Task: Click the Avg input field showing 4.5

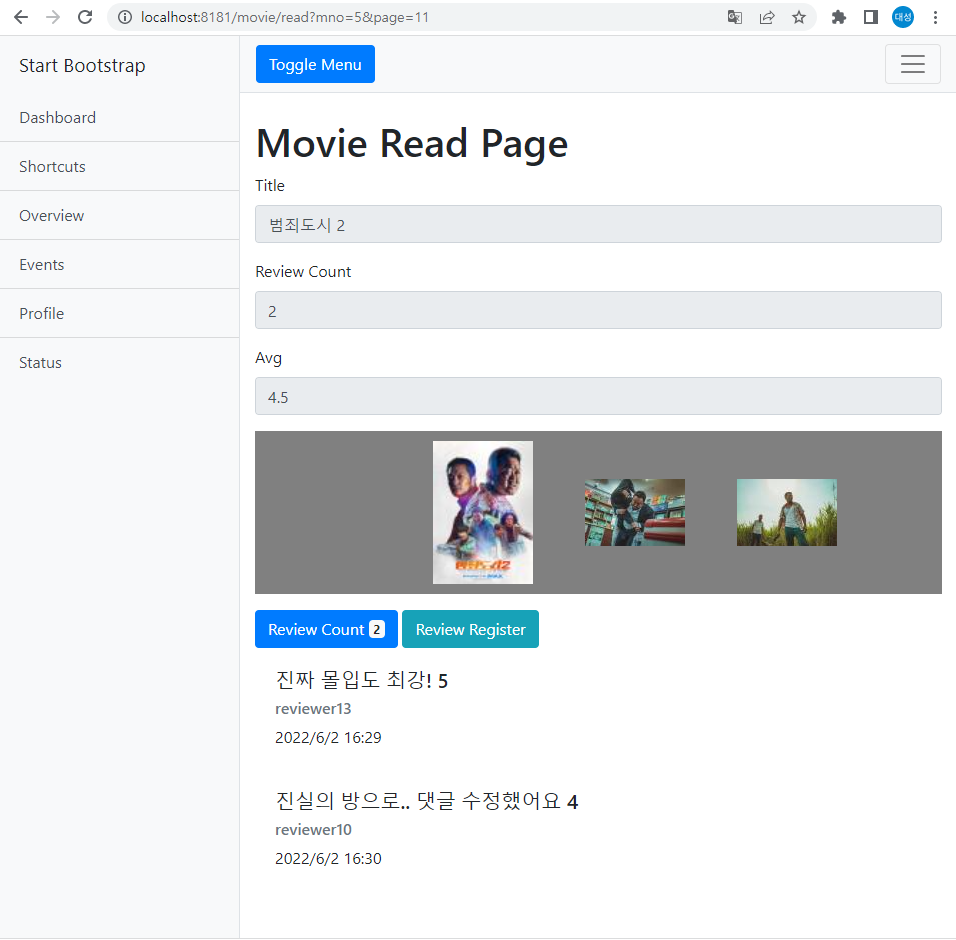Action: (598, 396)
